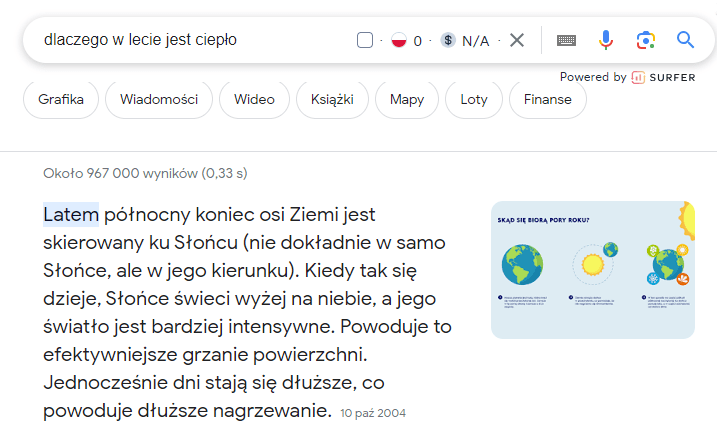Viewport: 717px width, 434px height.
Task: Click the dollar sign cost icon
Action: pyautogui.click(x=448, y=40)
